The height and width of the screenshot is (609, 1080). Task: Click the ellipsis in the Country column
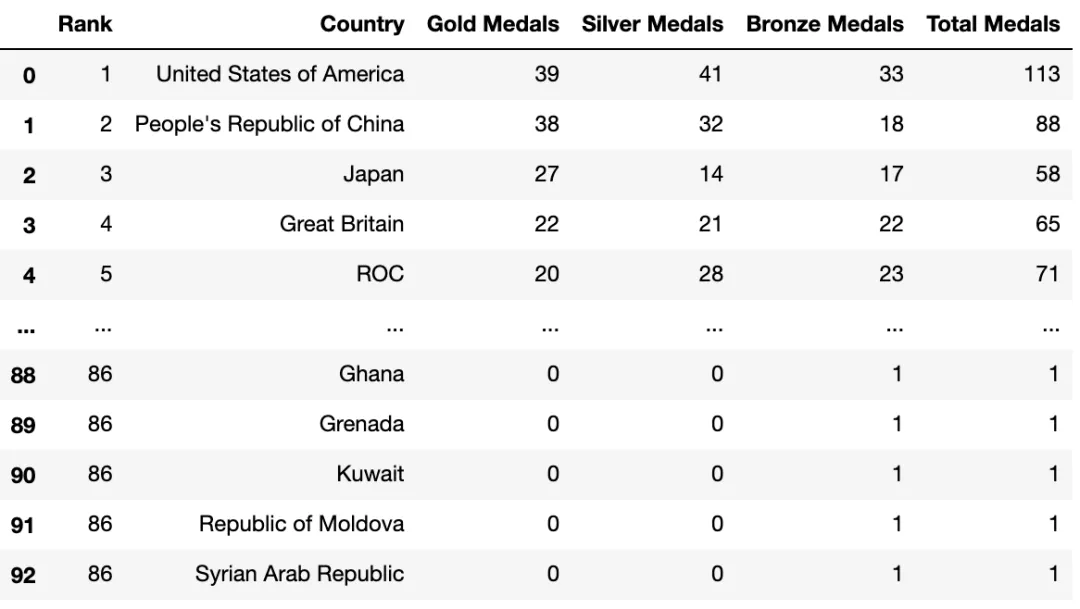pos(395,329)
